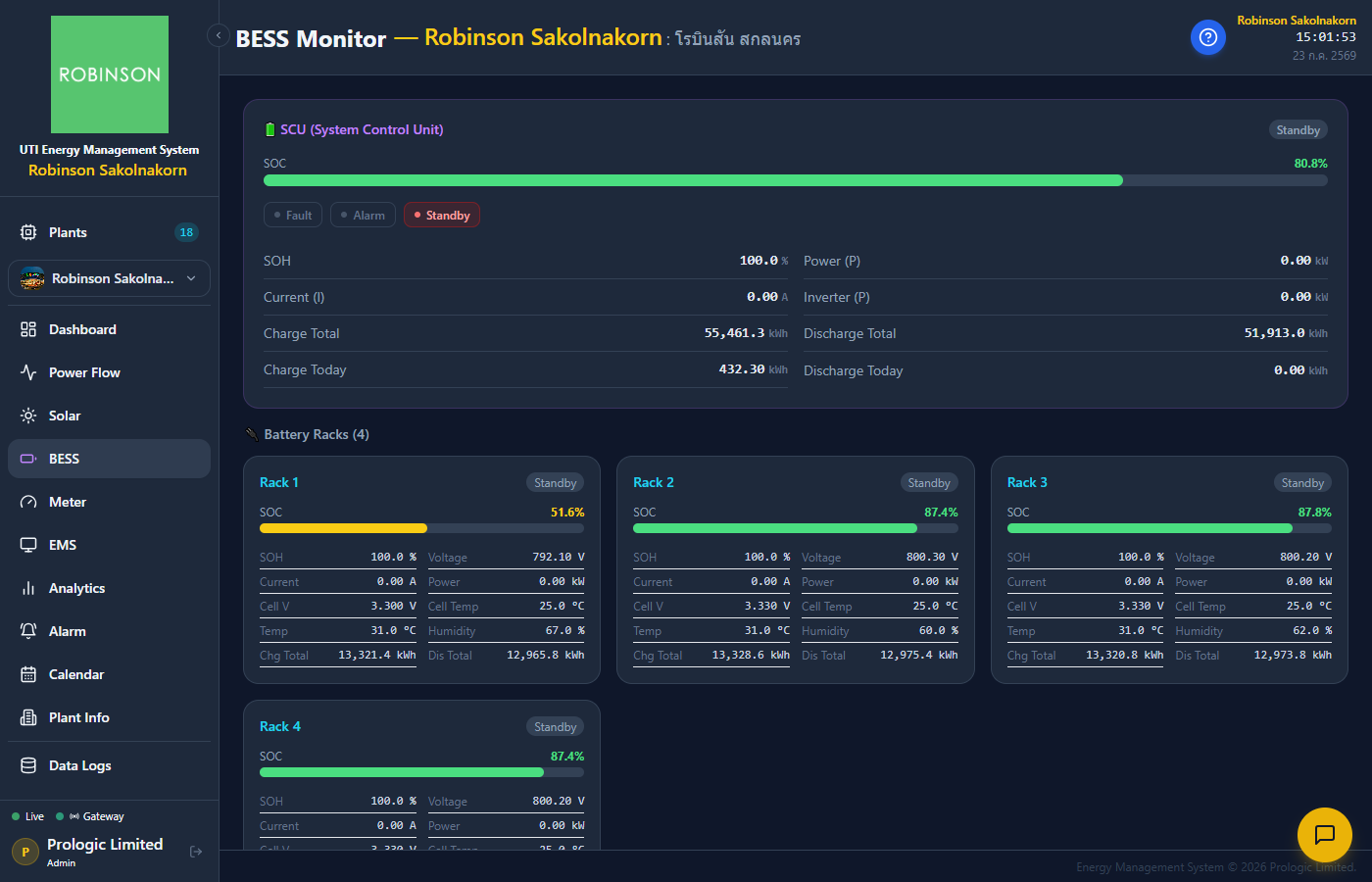Screen dimensions: 1372x882
Task: Click the logout icon beside Prologic Limited
Action: pyautogui.click(x=196, y=852)
